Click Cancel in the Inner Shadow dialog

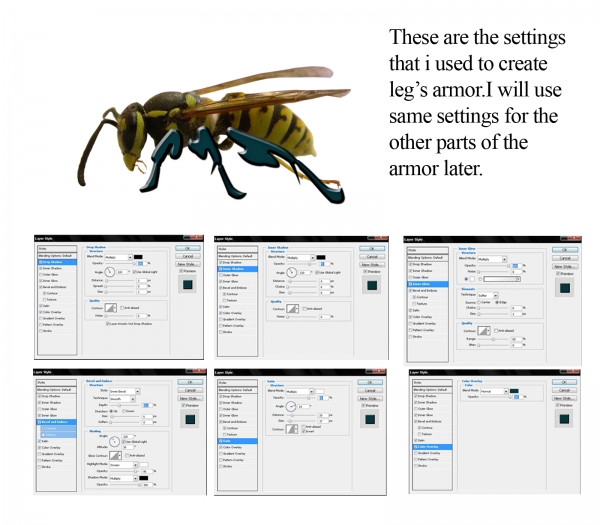372,257
